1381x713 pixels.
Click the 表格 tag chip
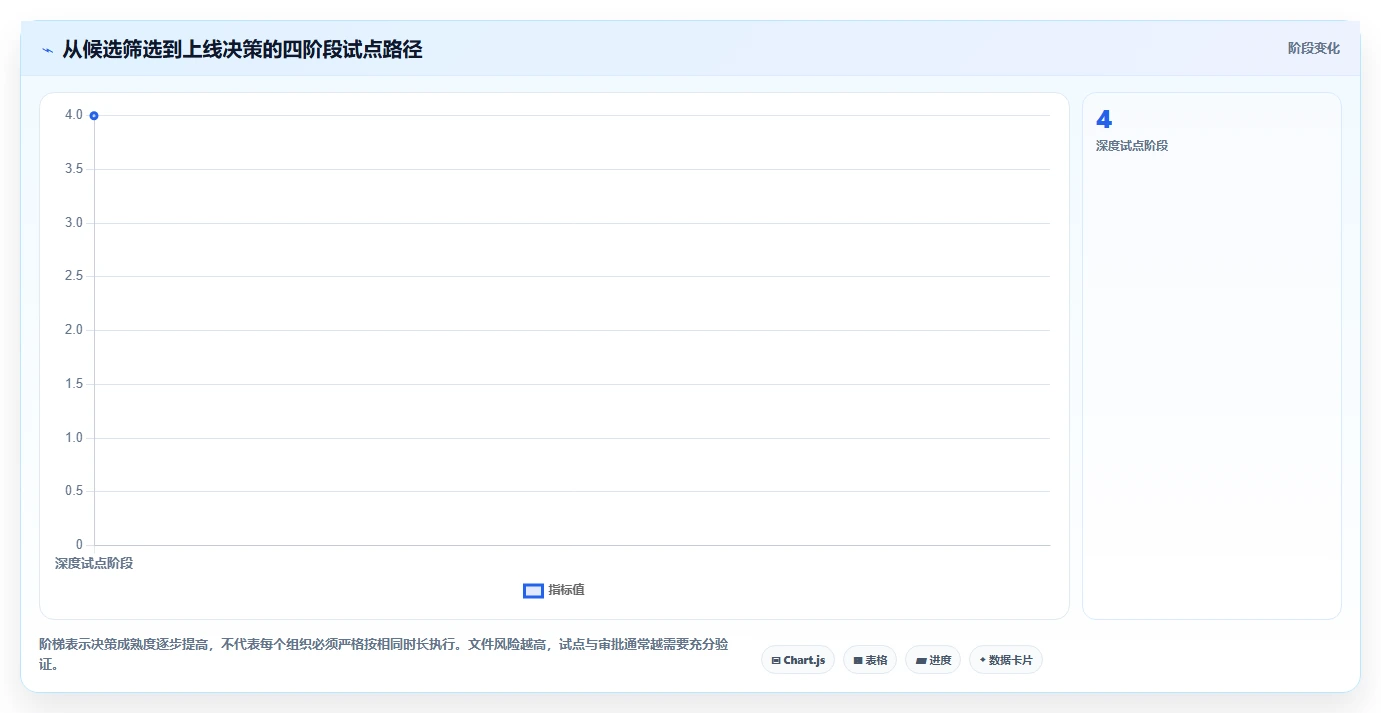870,660
